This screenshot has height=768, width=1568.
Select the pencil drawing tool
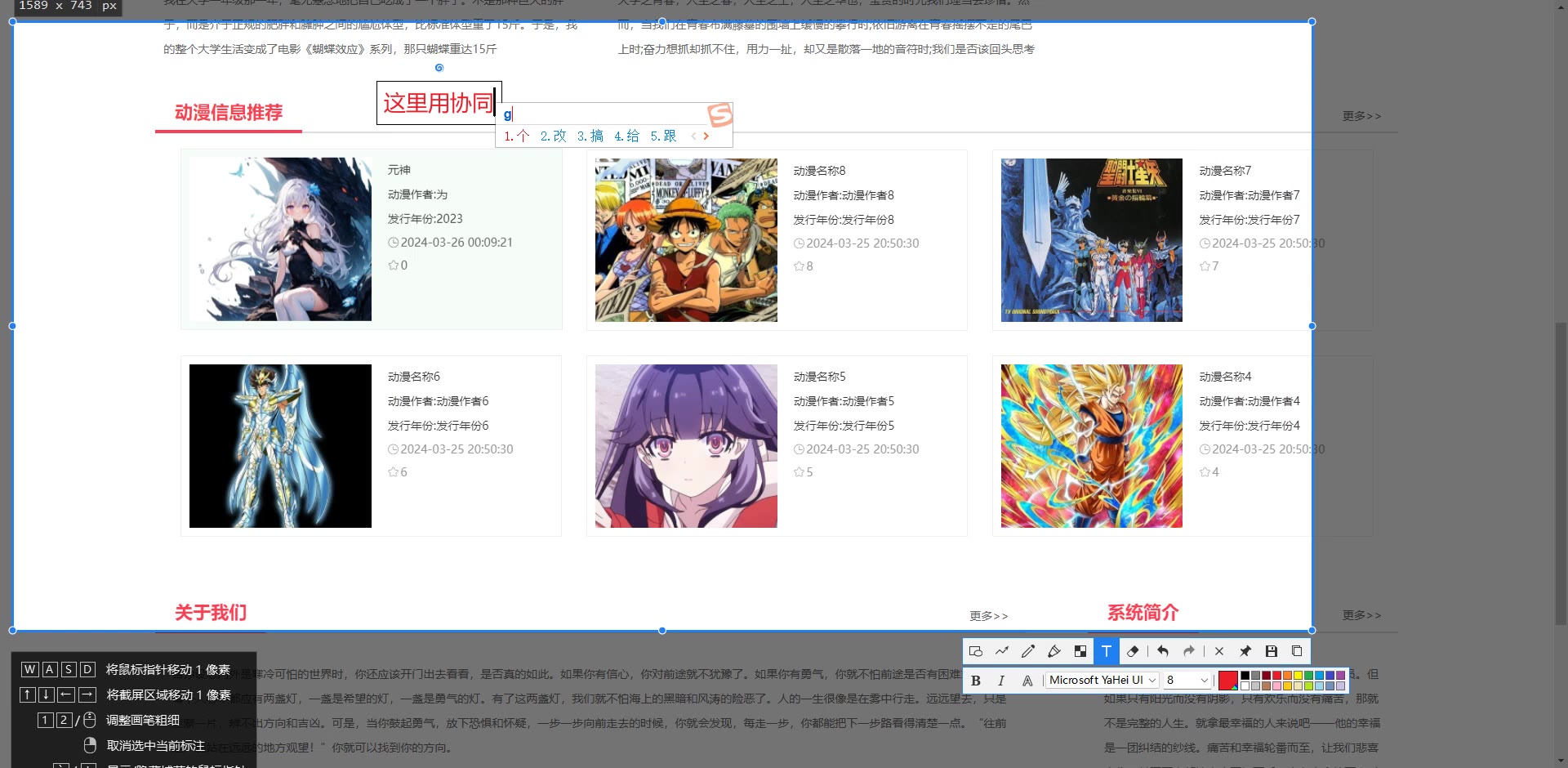coord(1028,651)
